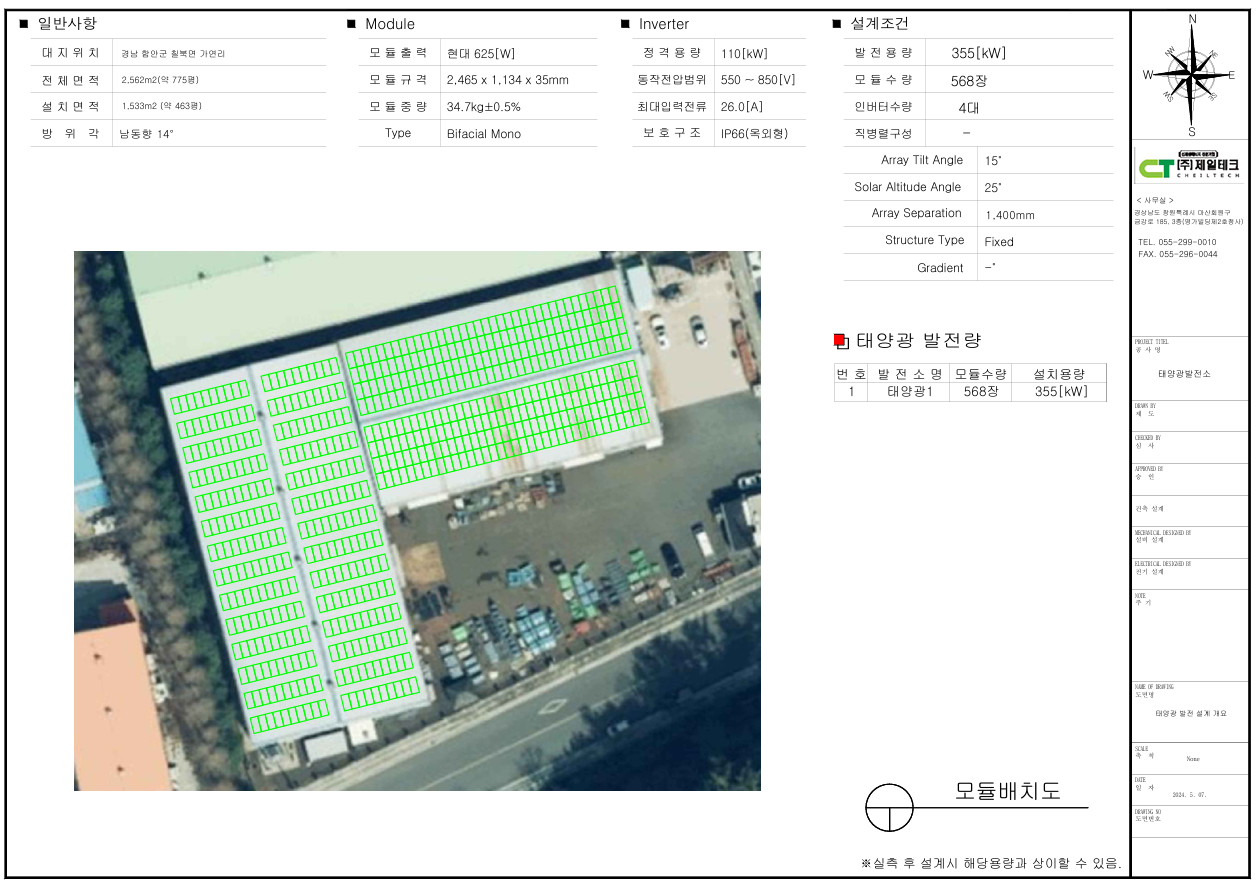This screenshot has width=1257, height=889.
Task: Select the square bullet before Module heading
Action: [351, 24]
